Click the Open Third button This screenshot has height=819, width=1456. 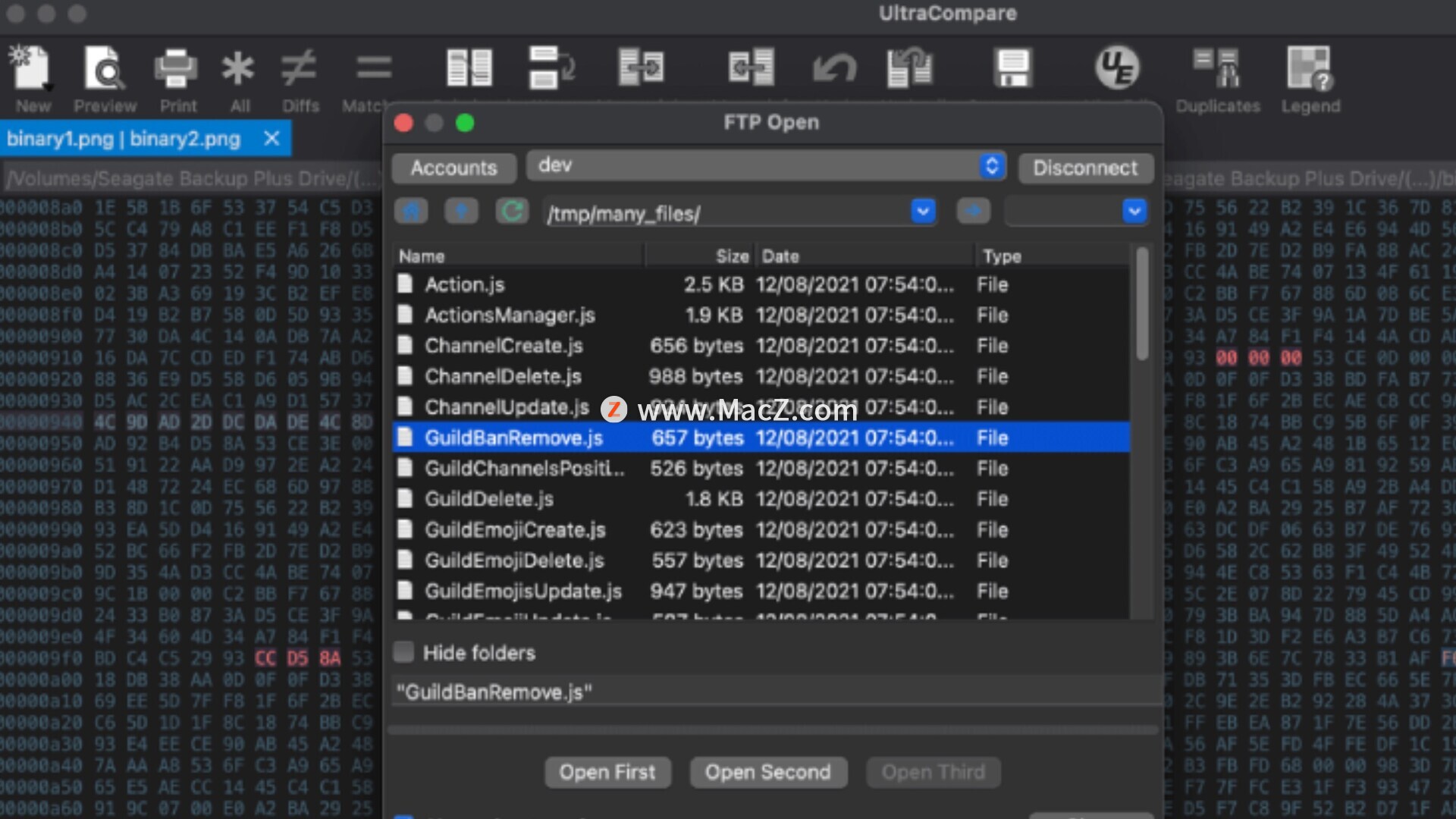pyautogui.click(x=934, y=772)
